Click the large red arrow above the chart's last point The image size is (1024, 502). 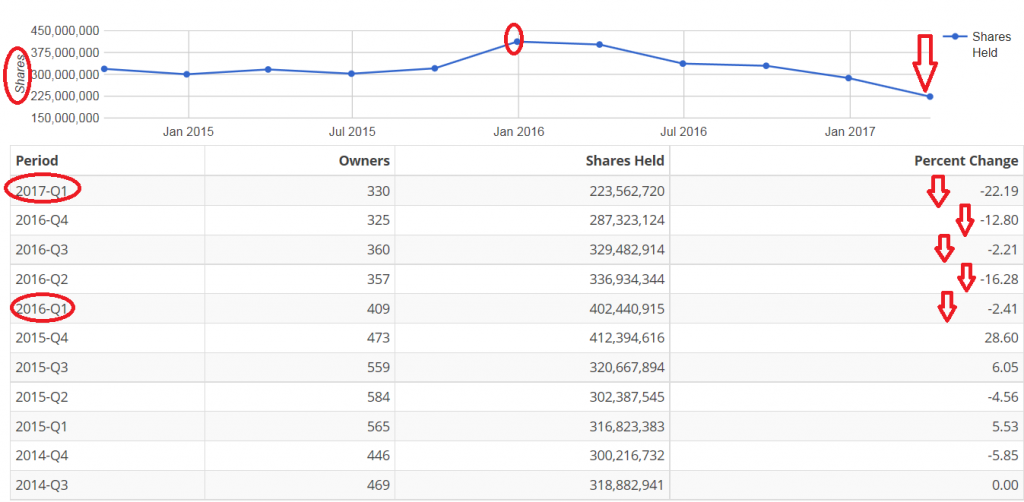925,62
